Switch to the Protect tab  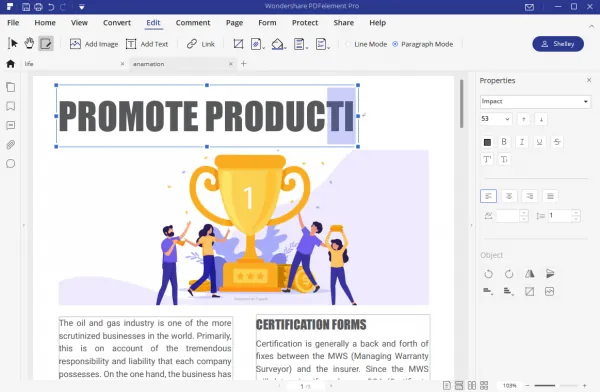[x=305, y=23]
